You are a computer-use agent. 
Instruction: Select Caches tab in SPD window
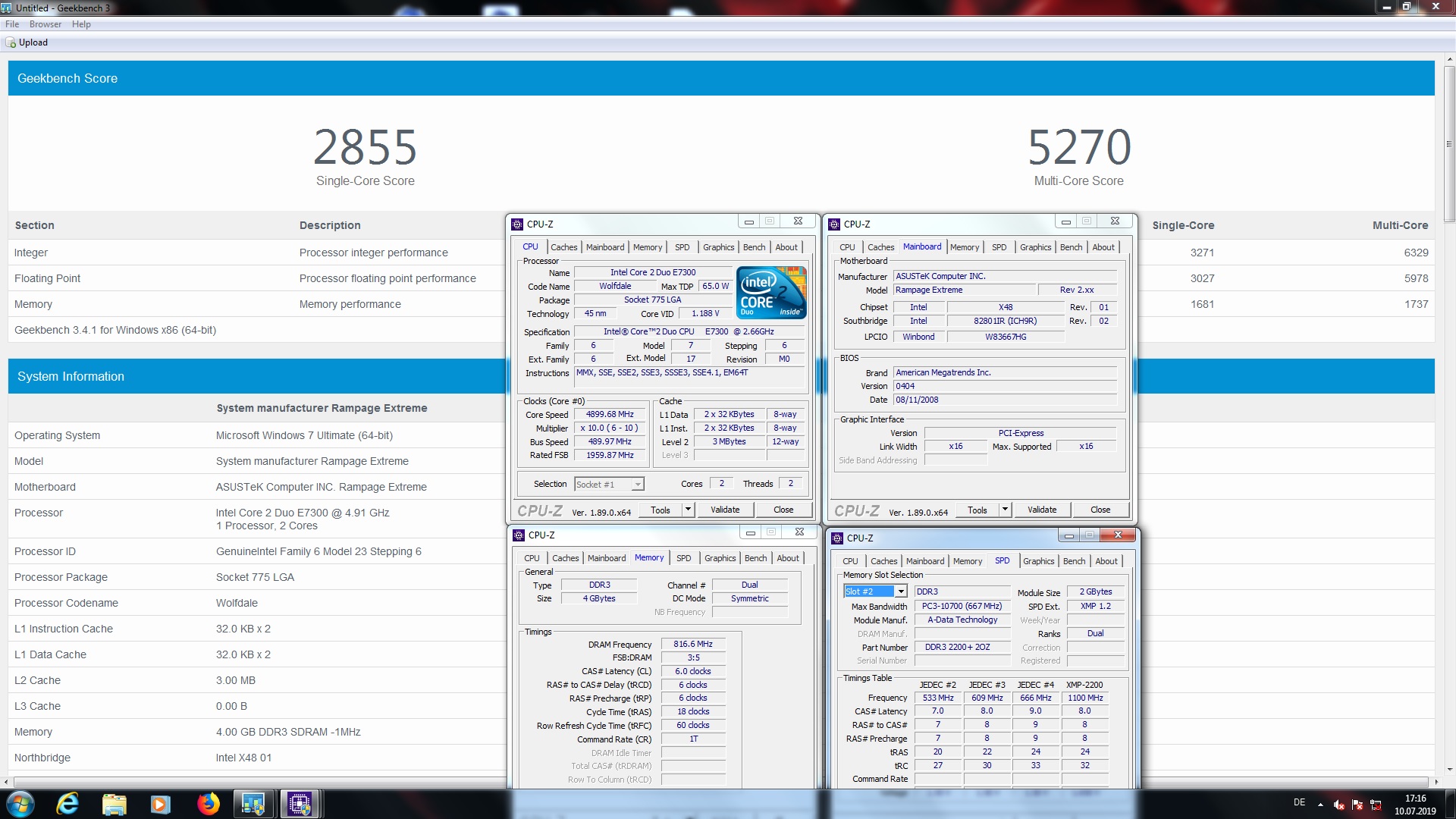pyautogui.click(x=883, y=561)
